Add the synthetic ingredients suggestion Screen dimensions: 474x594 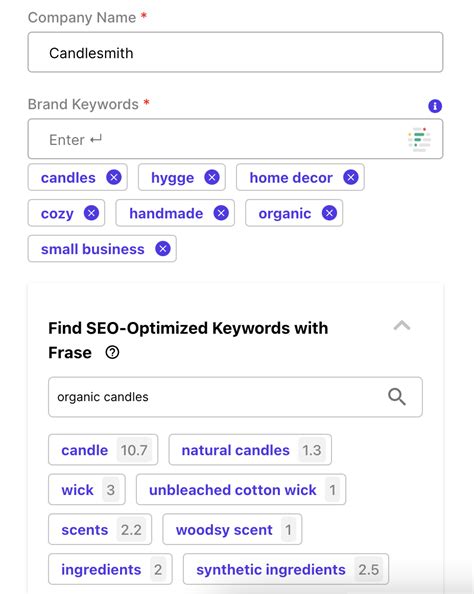[286, 569]
